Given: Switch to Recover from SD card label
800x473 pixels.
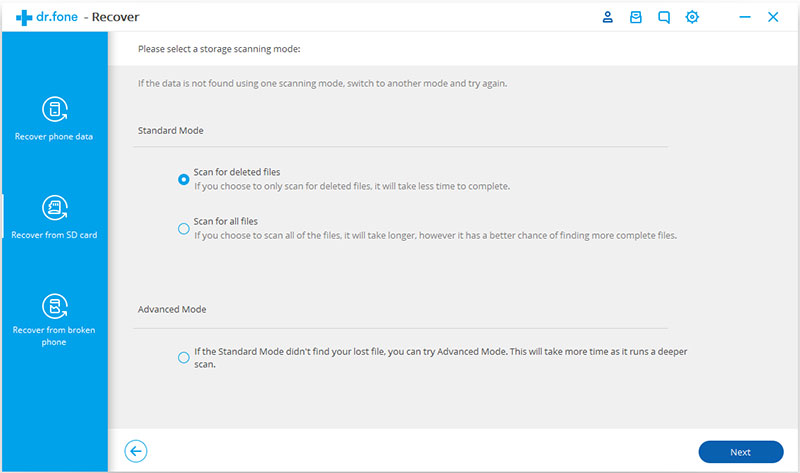Looking at the screenshot, I should pyautogui.click(x=54, y=235).
